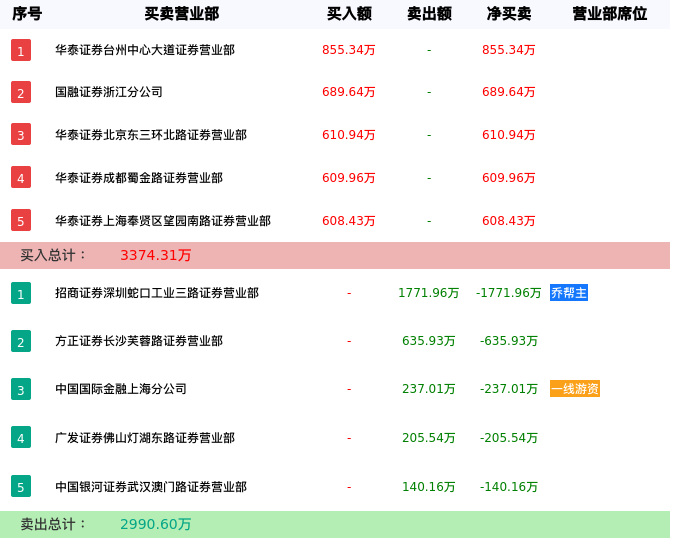
Task: Click the red rank 1 badge for 华泰证券台州
Action: click(x=21, y=50)
